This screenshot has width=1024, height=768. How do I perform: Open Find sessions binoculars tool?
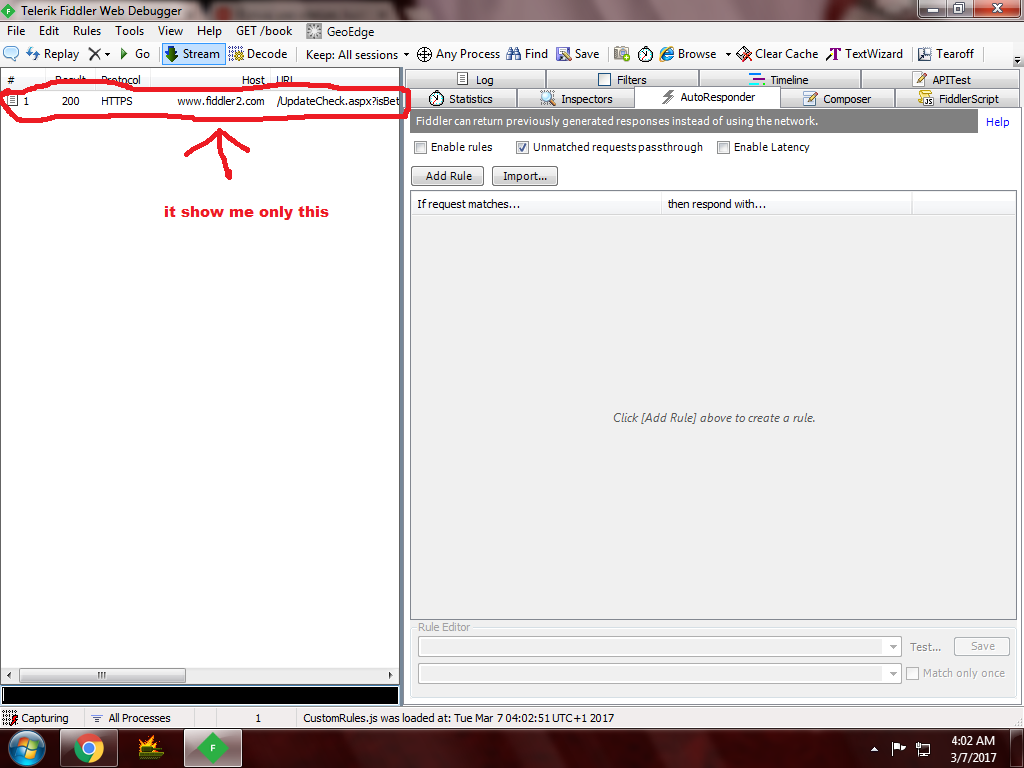click(x=528, y=54)
